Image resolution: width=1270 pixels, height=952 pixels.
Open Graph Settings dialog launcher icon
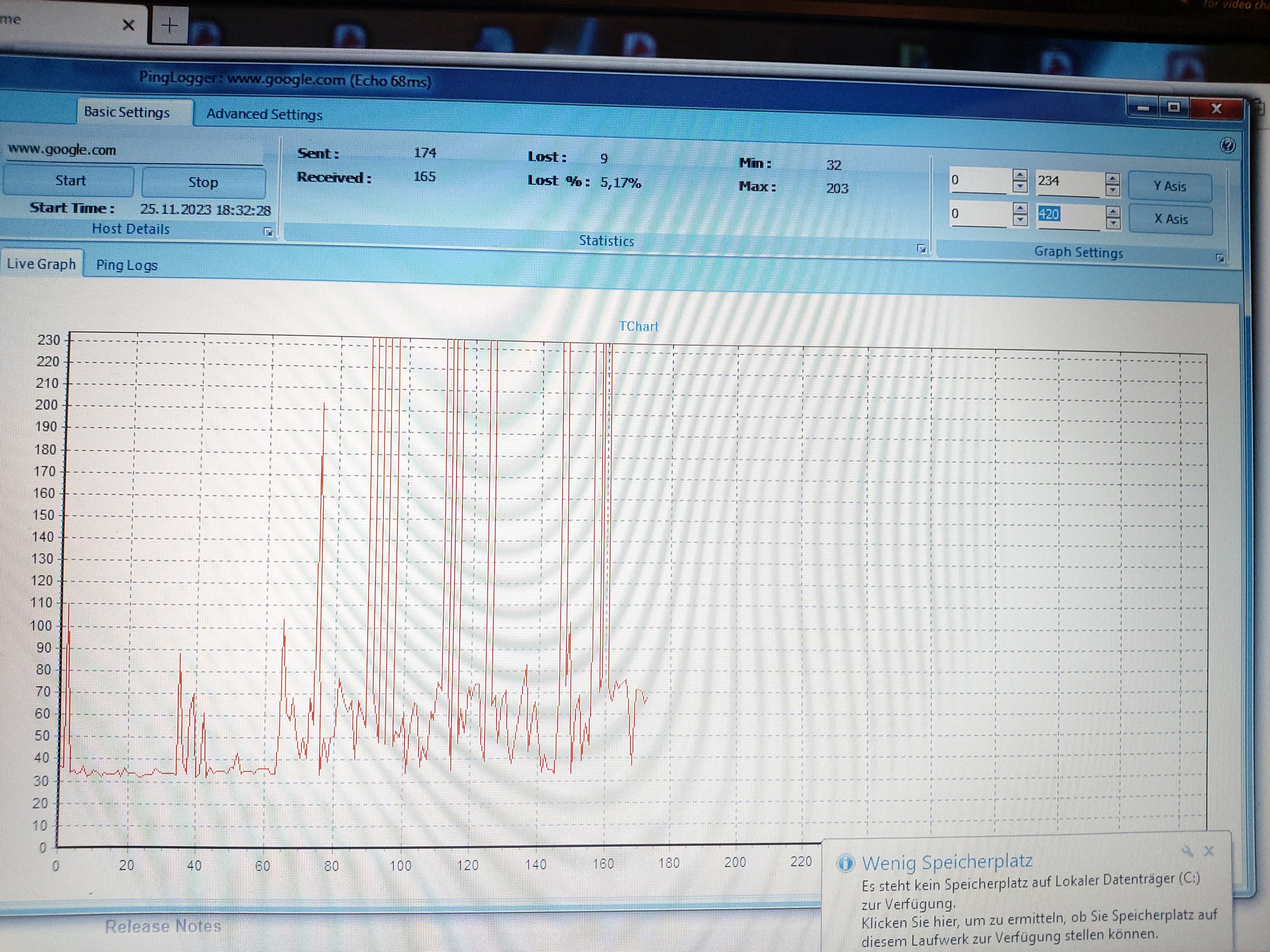tap(1220, 258)
